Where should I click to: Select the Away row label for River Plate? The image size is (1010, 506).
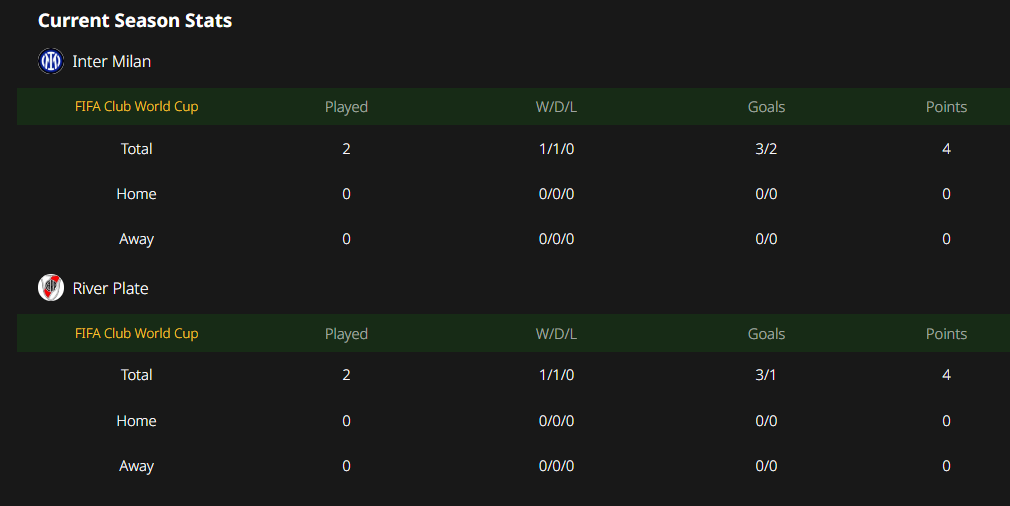coord(137,466)
